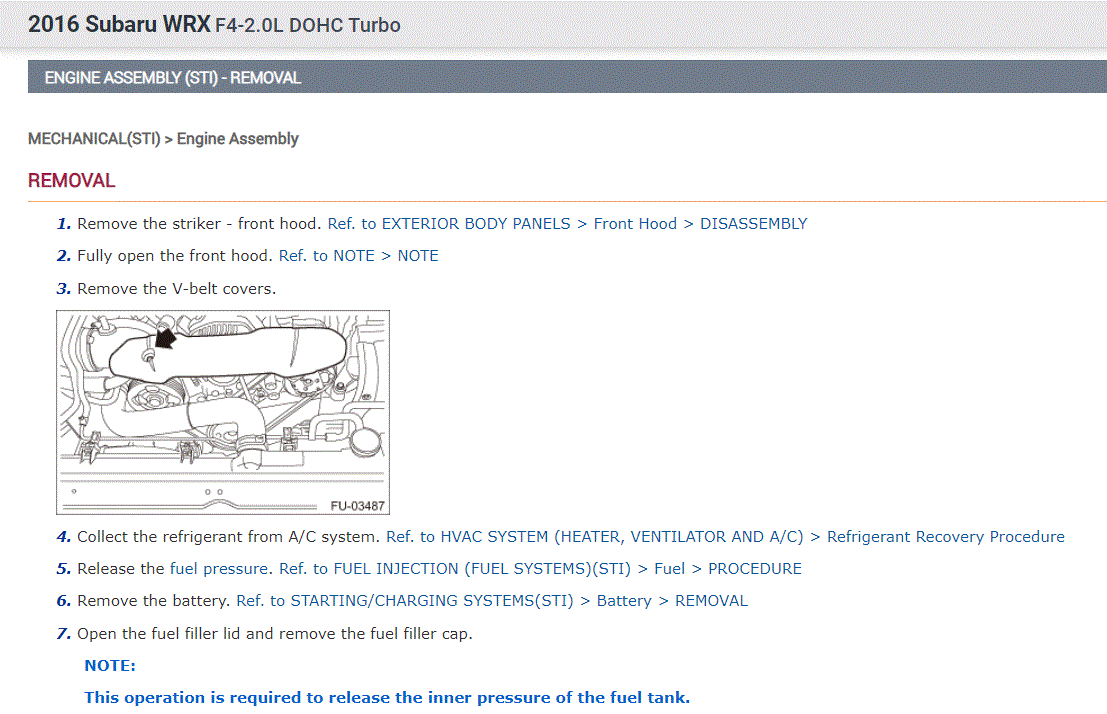Open the EXTERIOR BODY PANELS Front Hood DISASSEMBLY reference
Viewport: 1107px width, 714px height.
[567, 224]
